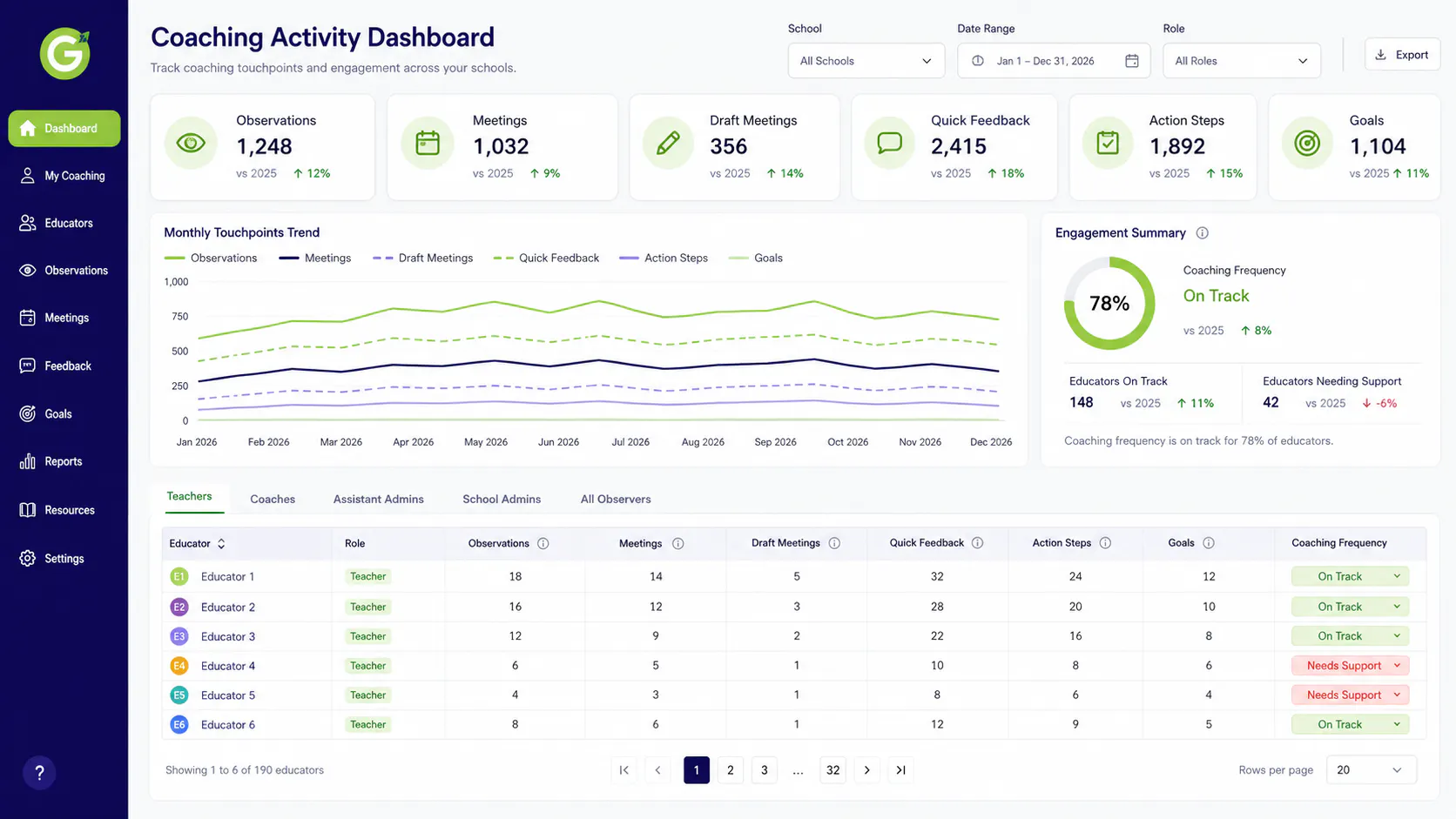Click the E4 avatar for Educator 4
Screen dimensions: 1456x819
(179, 666)
